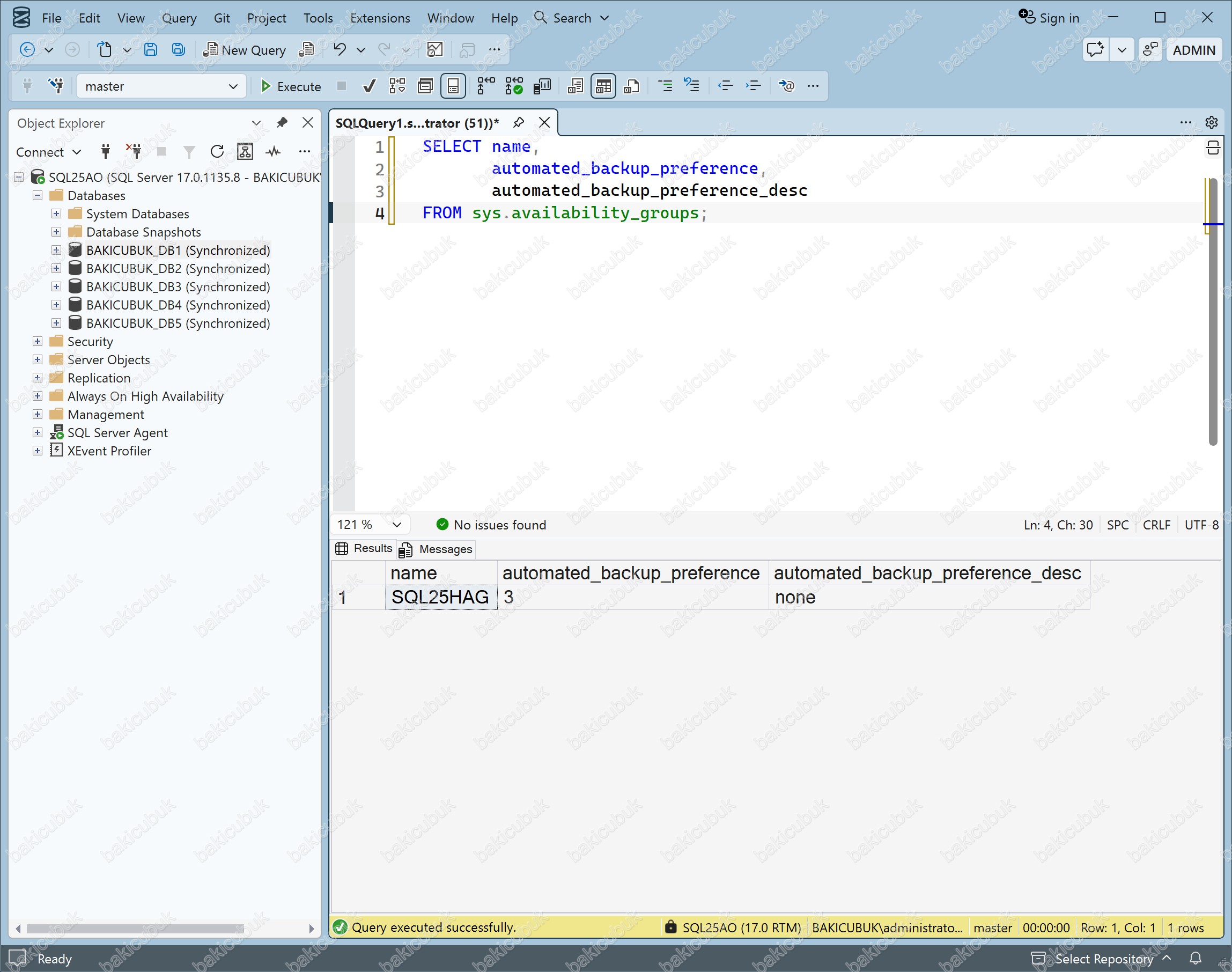Click the Increase Indent icon
The image size is (1232, 972).
pyautogui.click(x=753, y=86)
